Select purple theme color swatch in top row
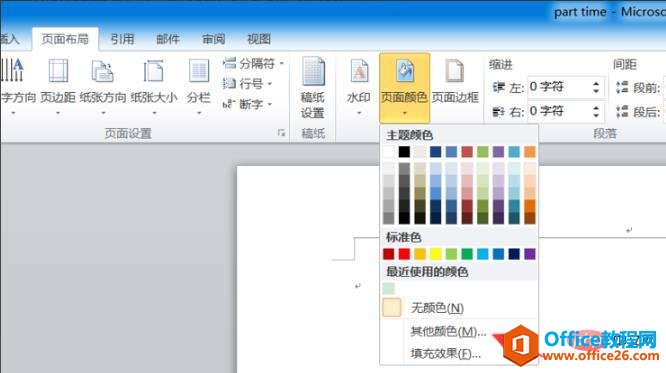This screenshot has height=373, width=666. (x=498, y=152)
